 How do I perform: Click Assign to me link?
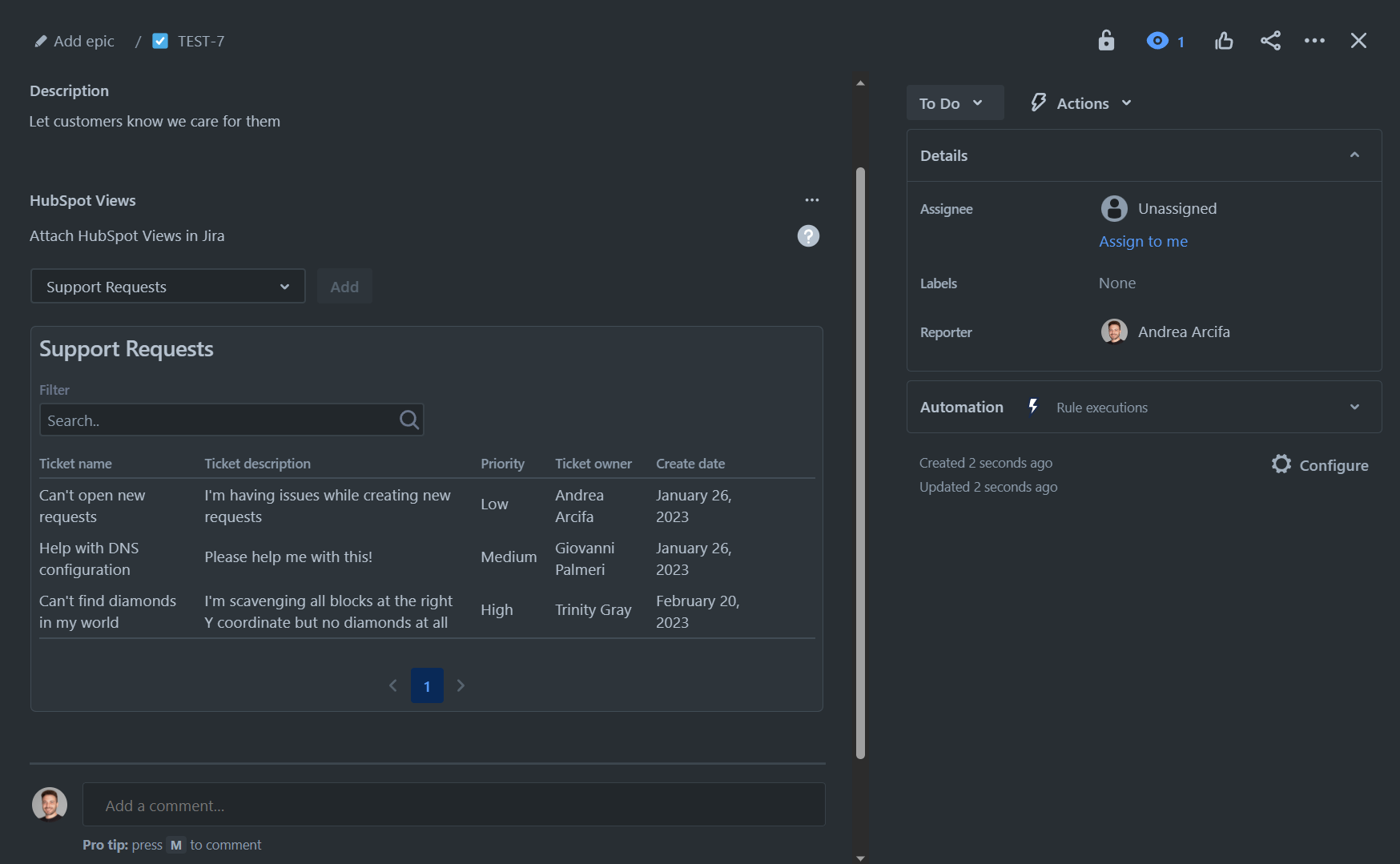tap(1143, 241)
